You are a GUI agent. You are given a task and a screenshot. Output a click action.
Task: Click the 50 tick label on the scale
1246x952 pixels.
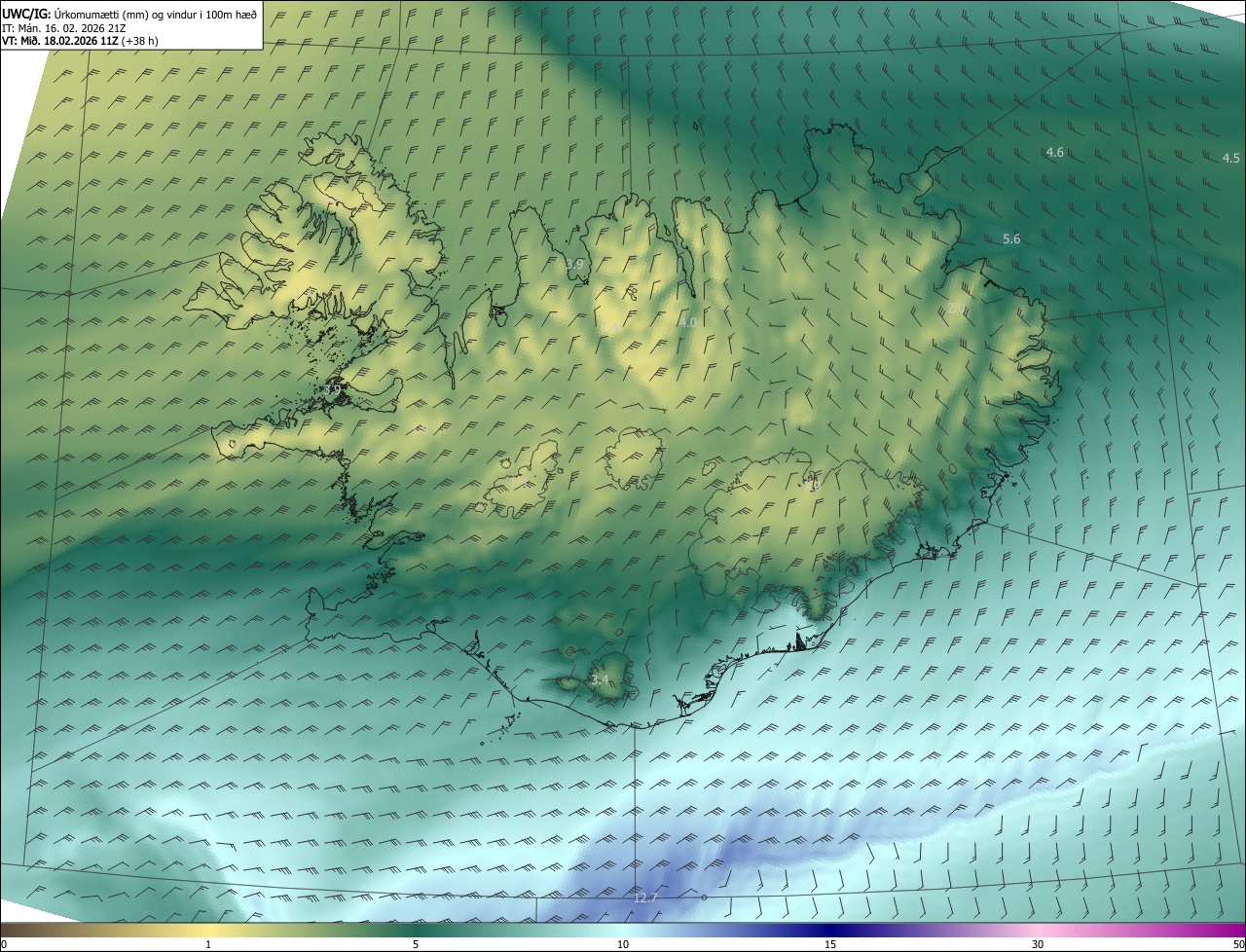tap(1238, 944)
